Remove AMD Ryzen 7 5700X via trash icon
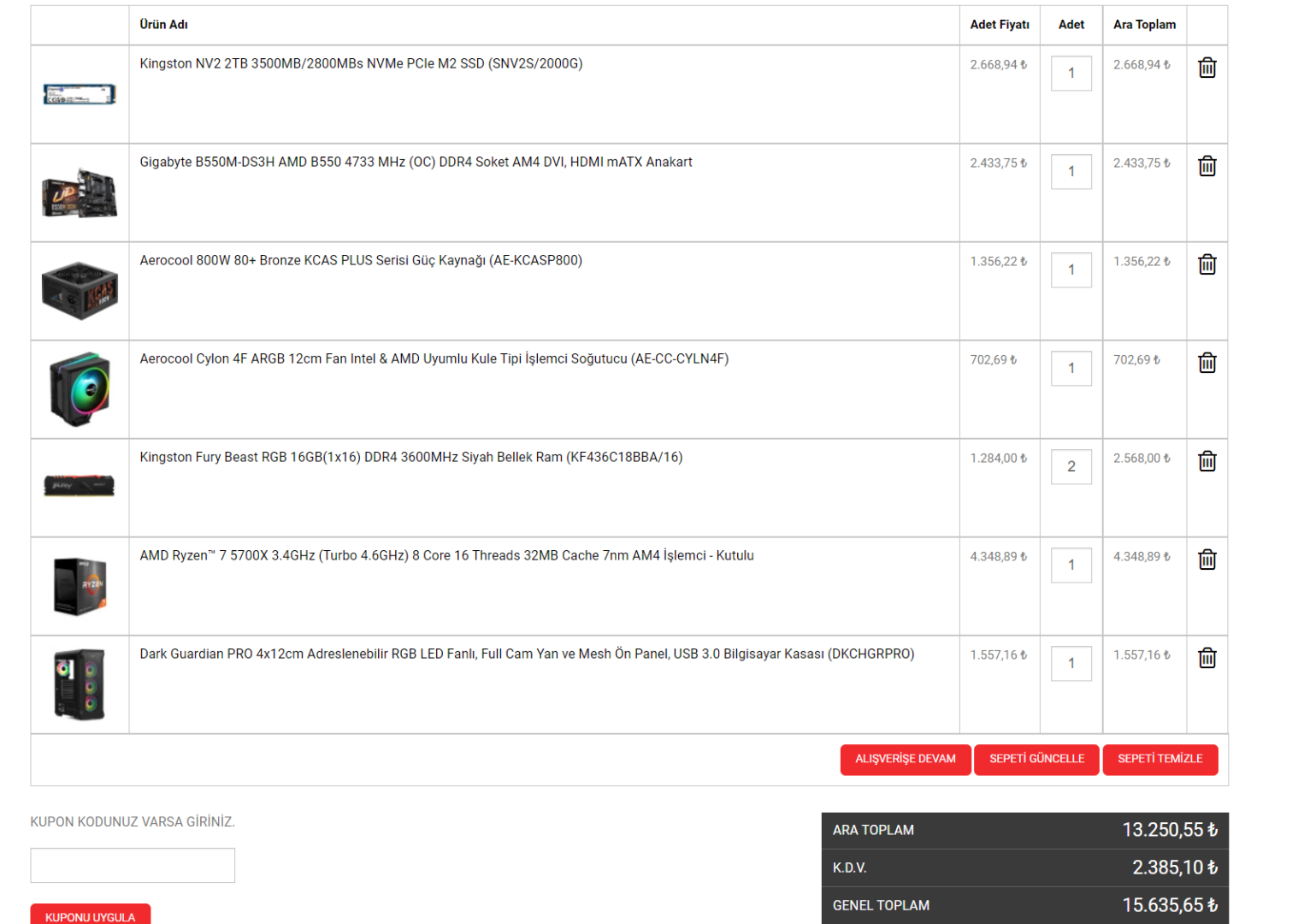Viewport: 1316px width, 924px height. tap(1207, 560)
